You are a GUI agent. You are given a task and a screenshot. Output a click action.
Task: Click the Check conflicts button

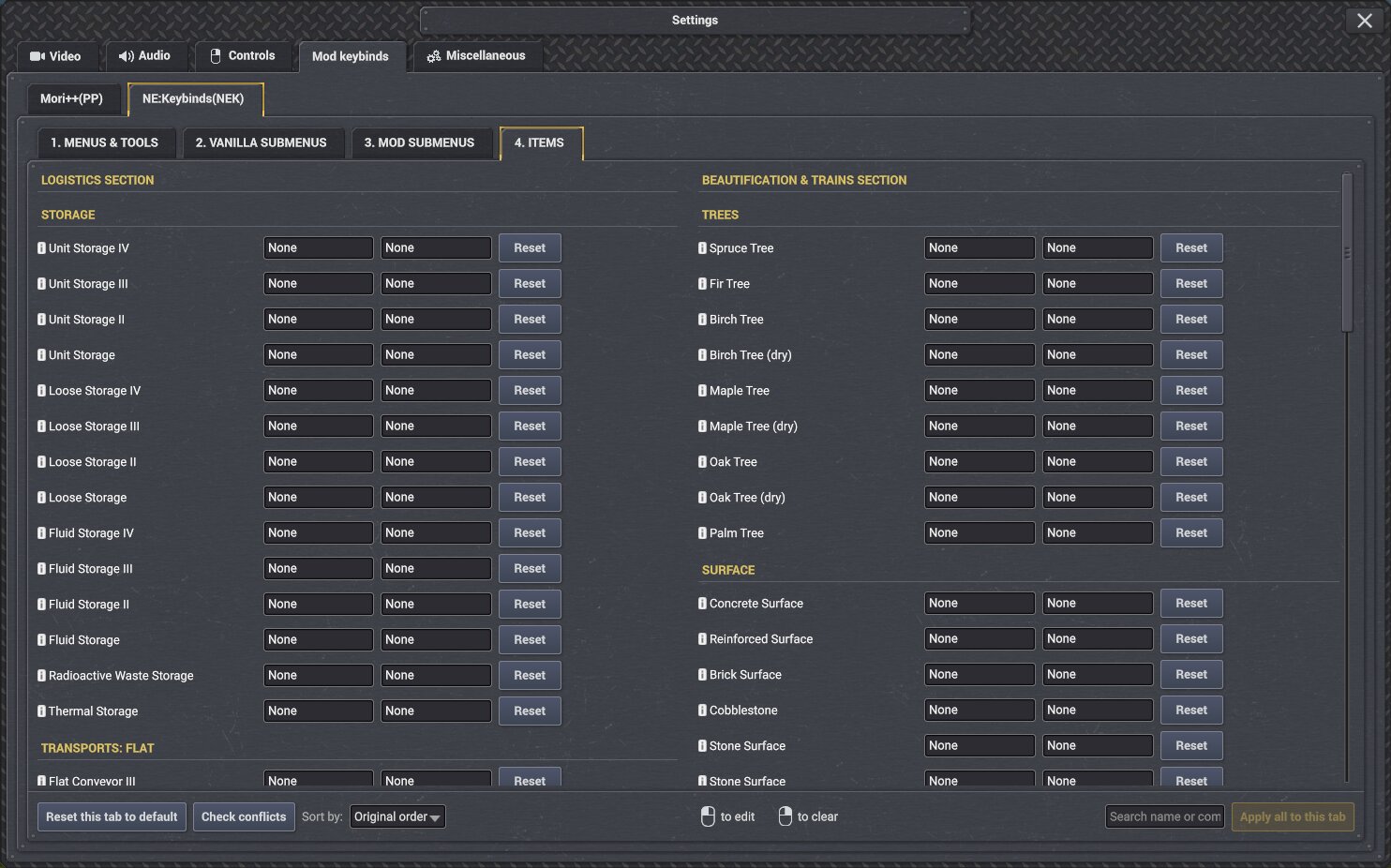[244, 816]
